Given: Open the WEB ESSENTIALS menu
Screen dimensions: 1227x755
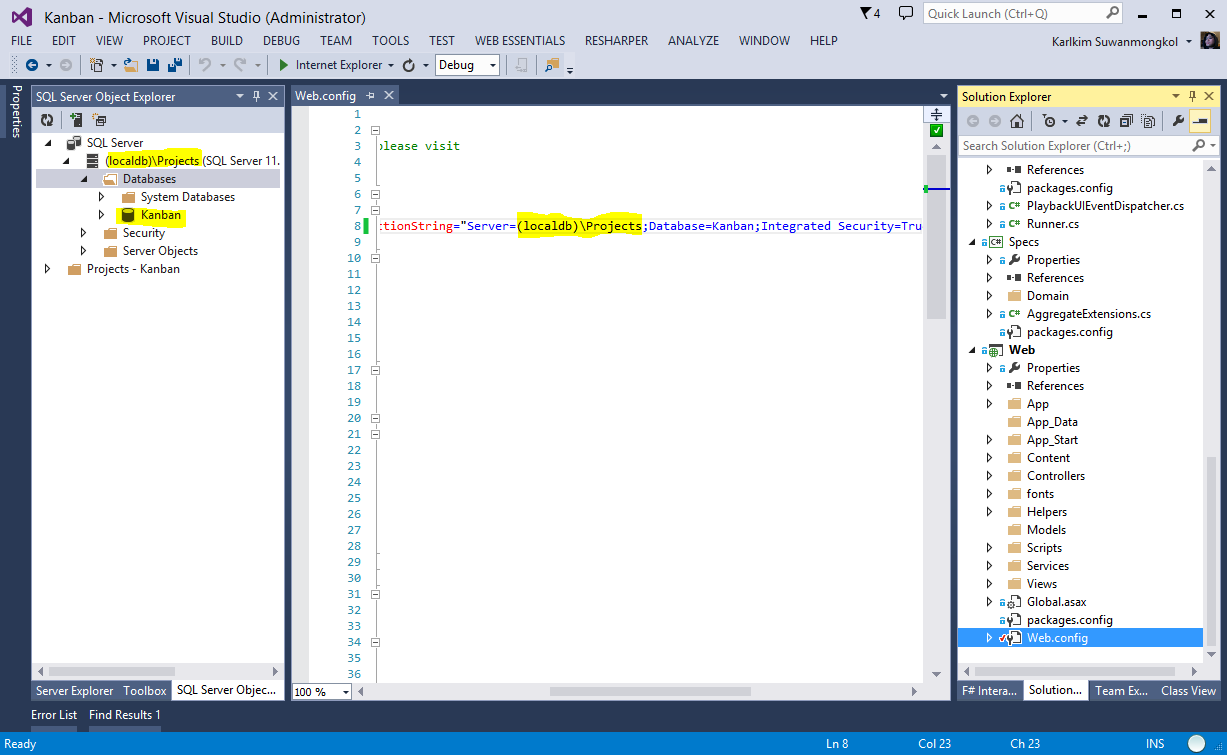Looking at the screenshot, I should [x=520, y=41].
